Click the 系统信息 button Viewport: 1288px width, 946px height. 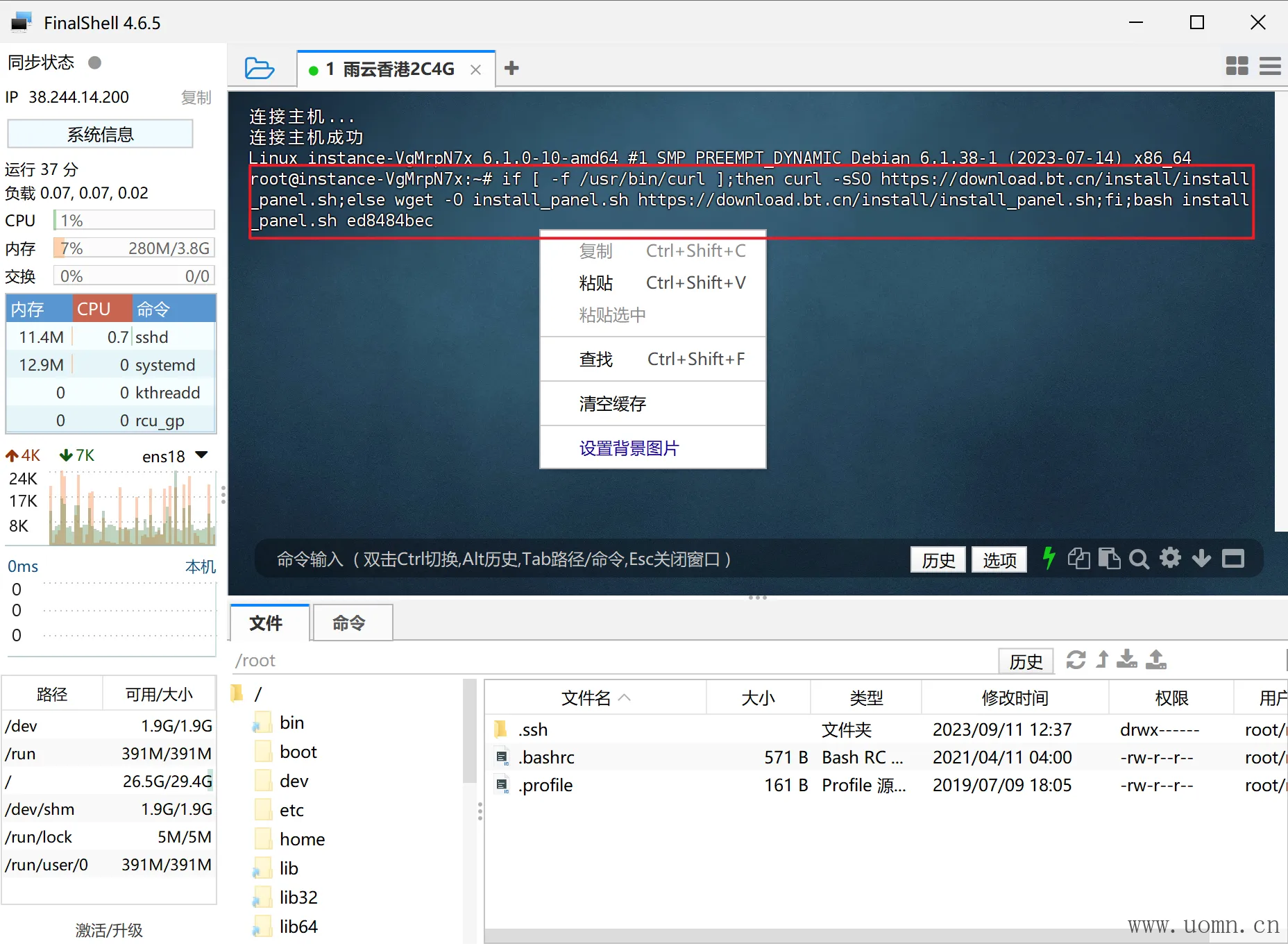point(100,135)
